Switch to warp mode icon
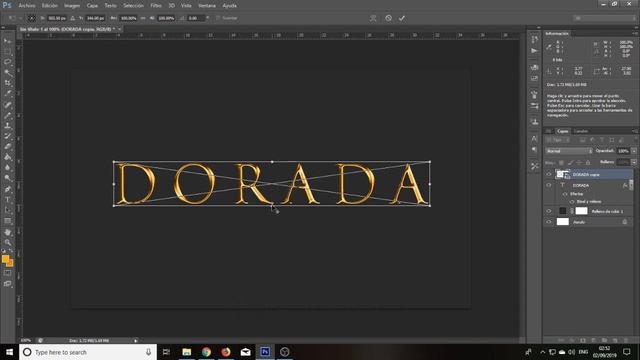The height and width of the screenshot is (360, 640). point(373,18)
